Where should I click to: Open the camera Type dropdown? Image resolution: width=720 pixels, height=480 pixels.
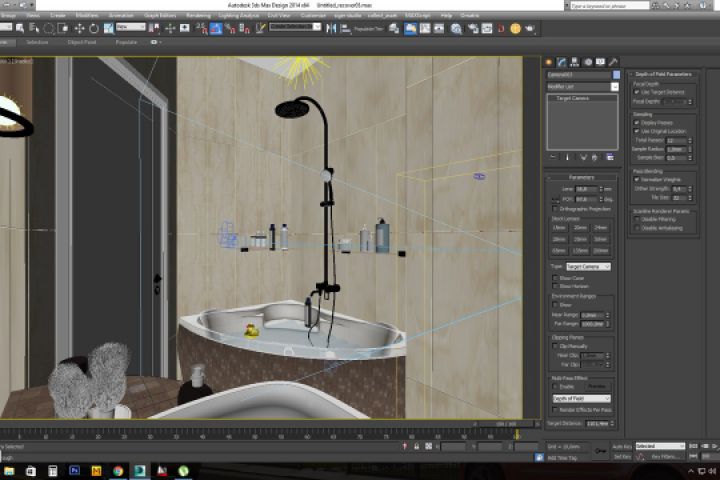588,267
